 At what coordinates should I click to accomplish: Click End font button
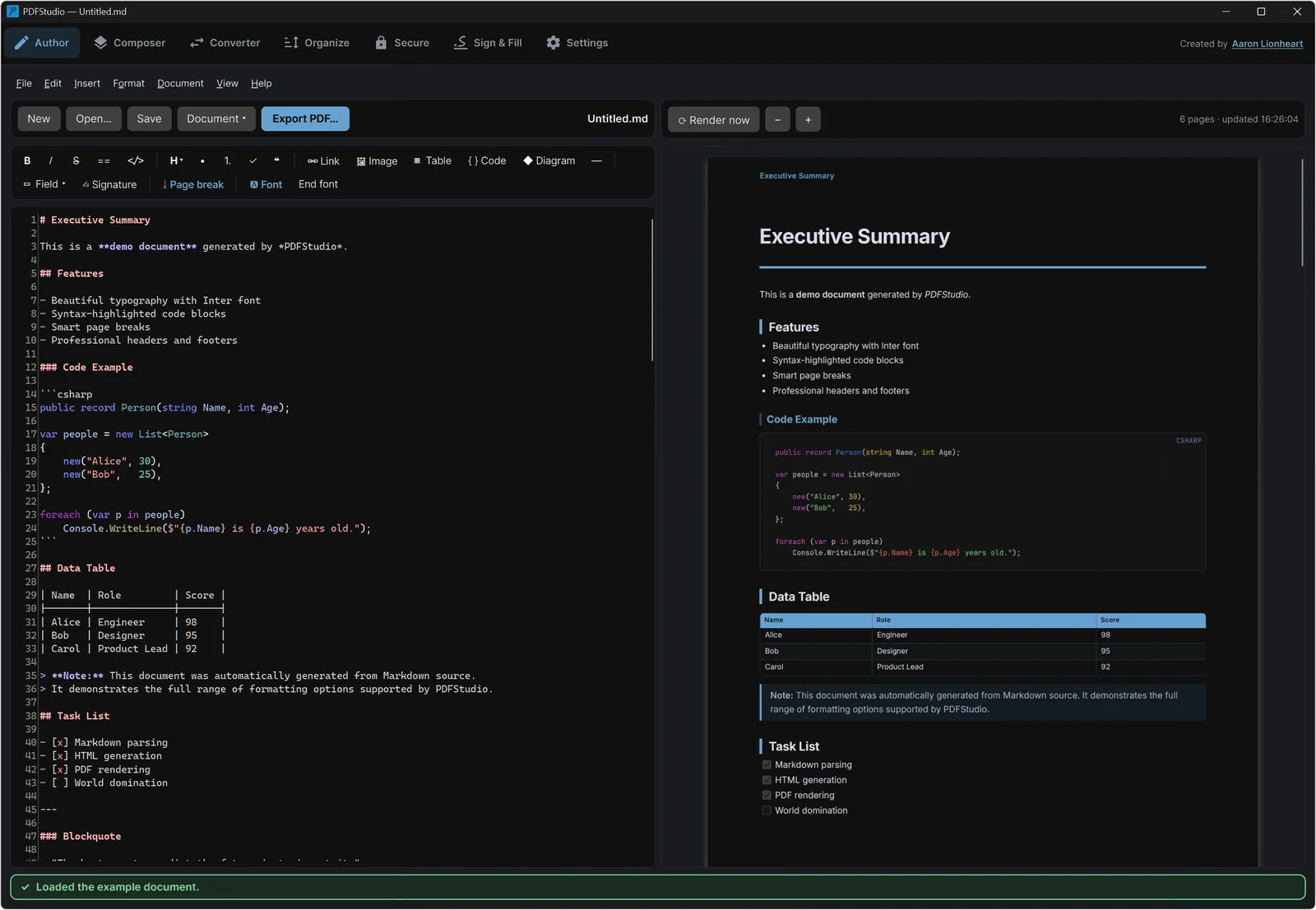pos(318,184)
